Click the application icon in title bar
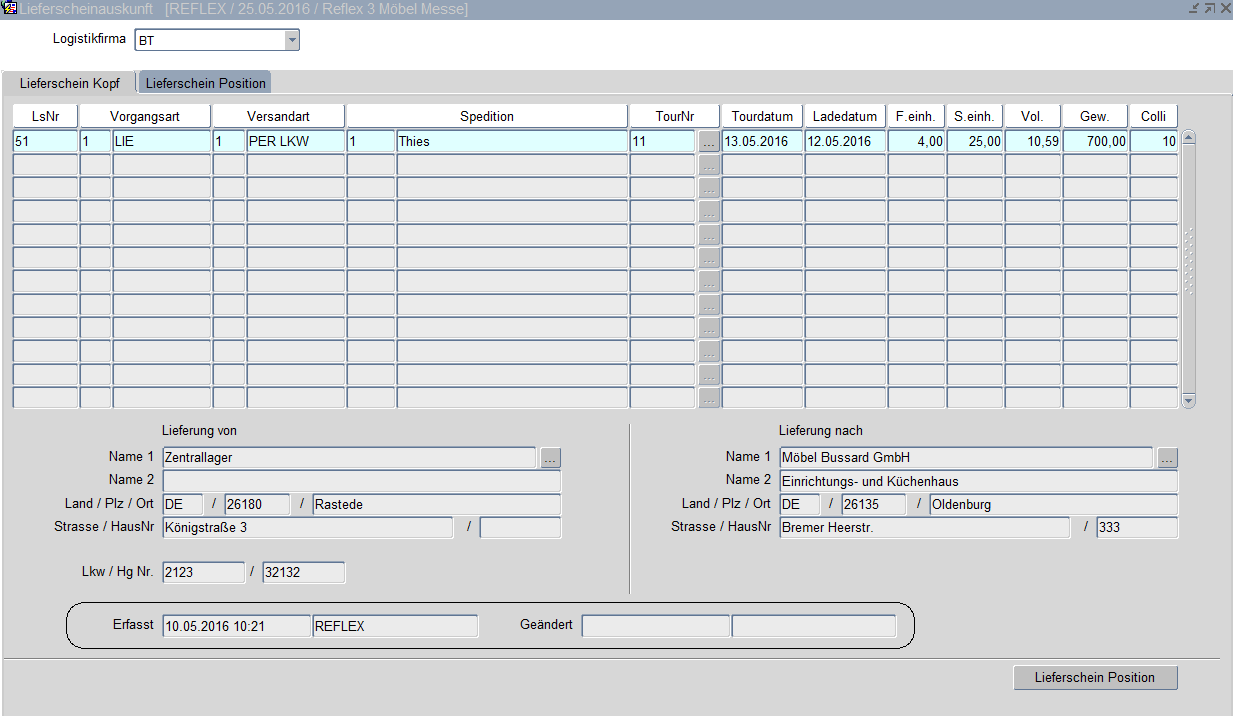 click(9, 8)
